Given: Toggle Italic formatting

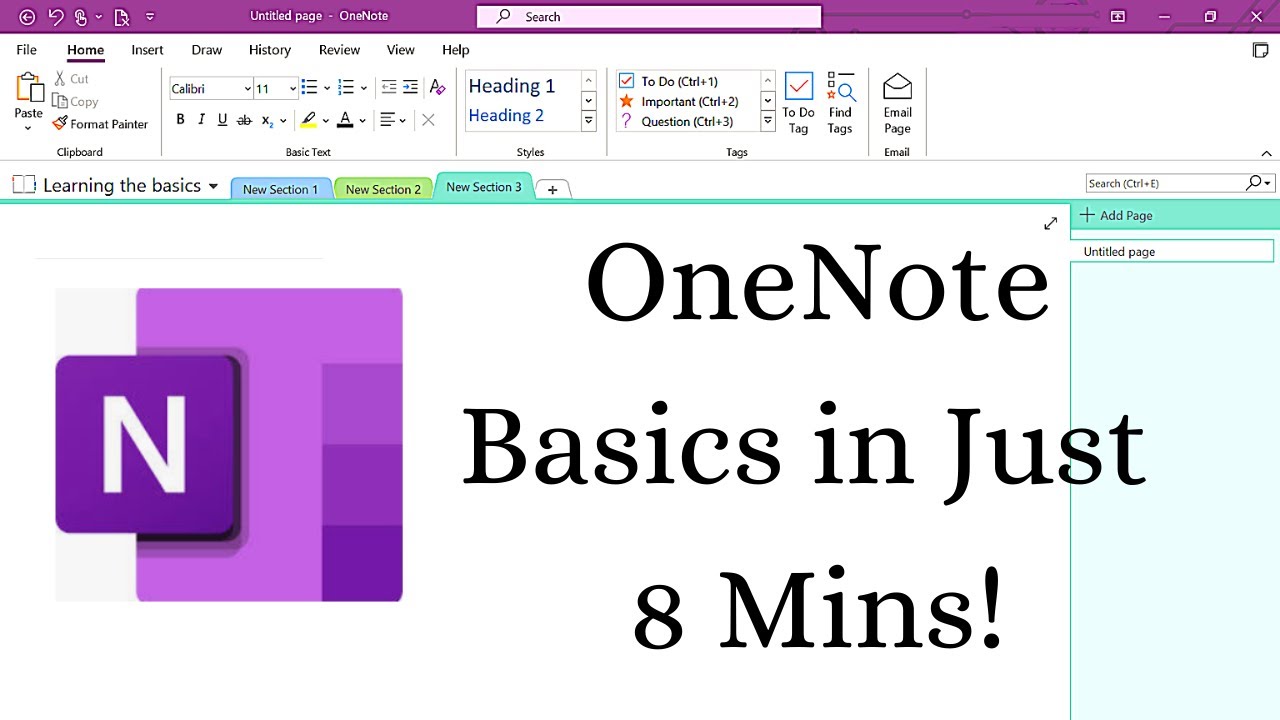Looking at the screenshot, I should (201, 120).
